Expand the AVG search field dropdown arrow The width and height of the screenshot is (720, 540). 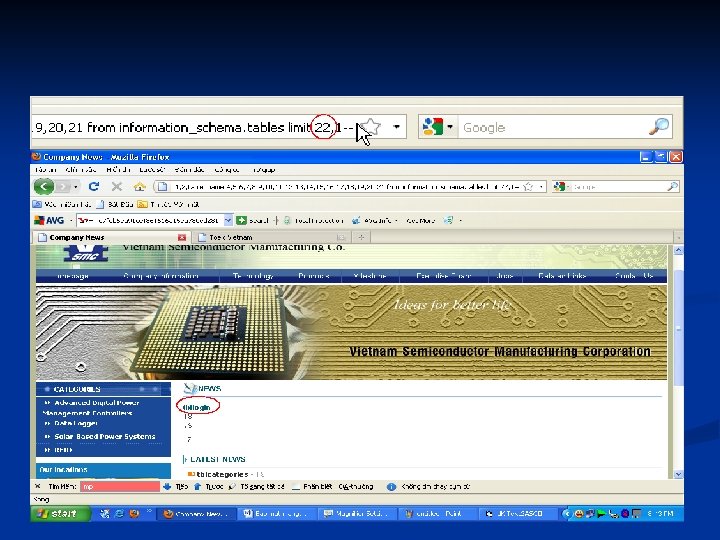pos(228,221)
